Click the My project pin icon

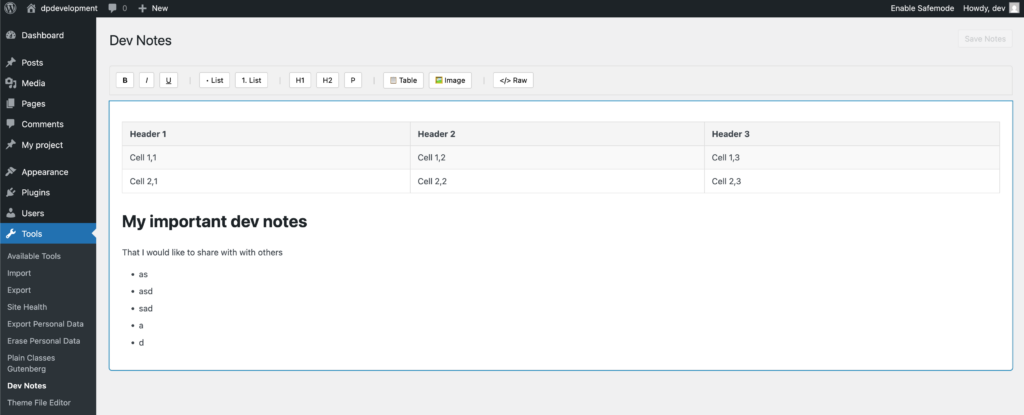coord(10,144)
